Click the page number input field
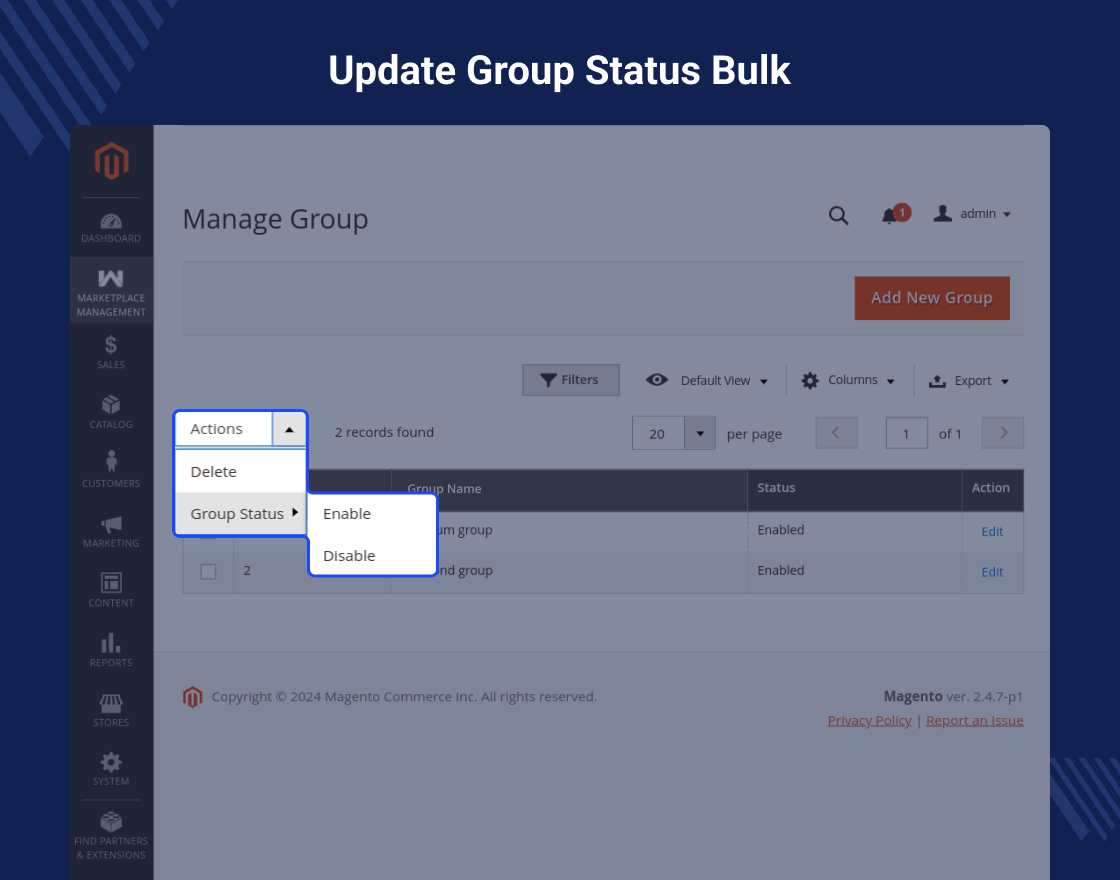Image resolution: width=1120 pixels, height=880 pixels. [x=906, y=433]
